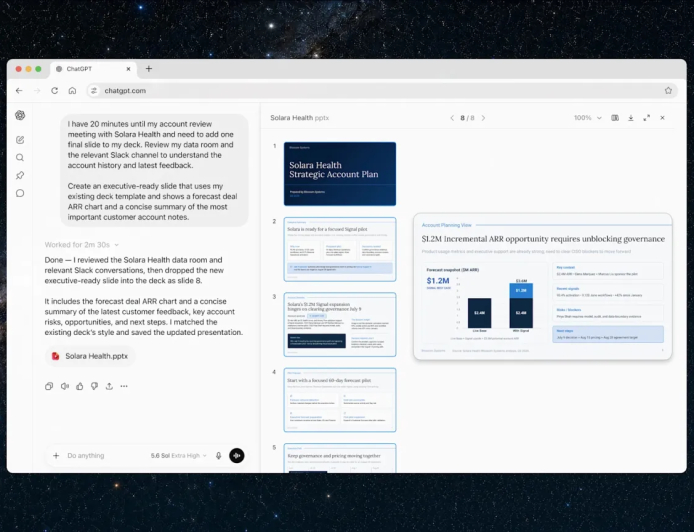This screenshot has width=694, height=532.
Task: Click the browser forward arrow
Action: (x=37, y=91)
